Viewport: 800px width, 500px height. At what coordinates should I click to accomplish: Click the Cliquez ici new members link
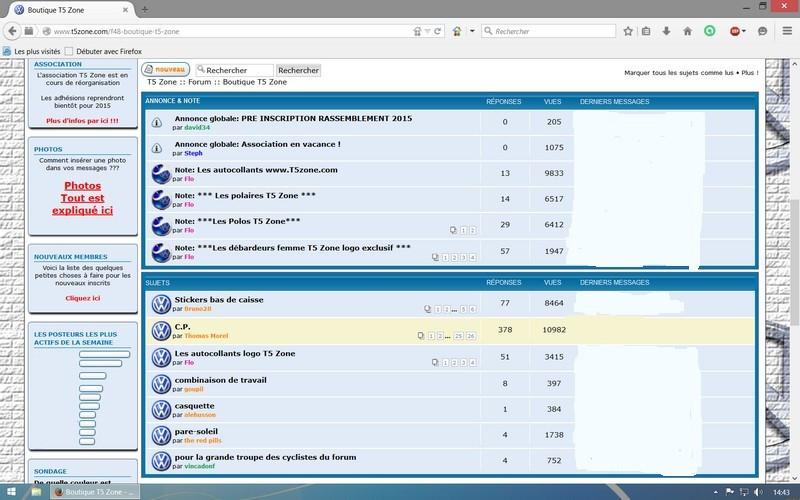point(83,298)
